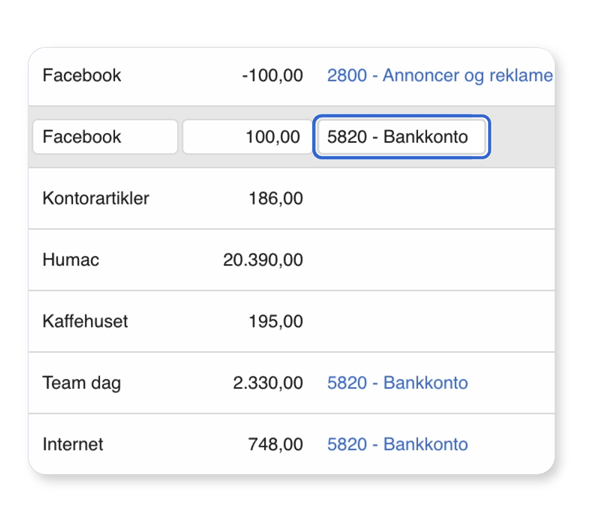This screenshot has height=520, width=590.
Task: Select the Humac row label
Action: (x=71, y=260)
